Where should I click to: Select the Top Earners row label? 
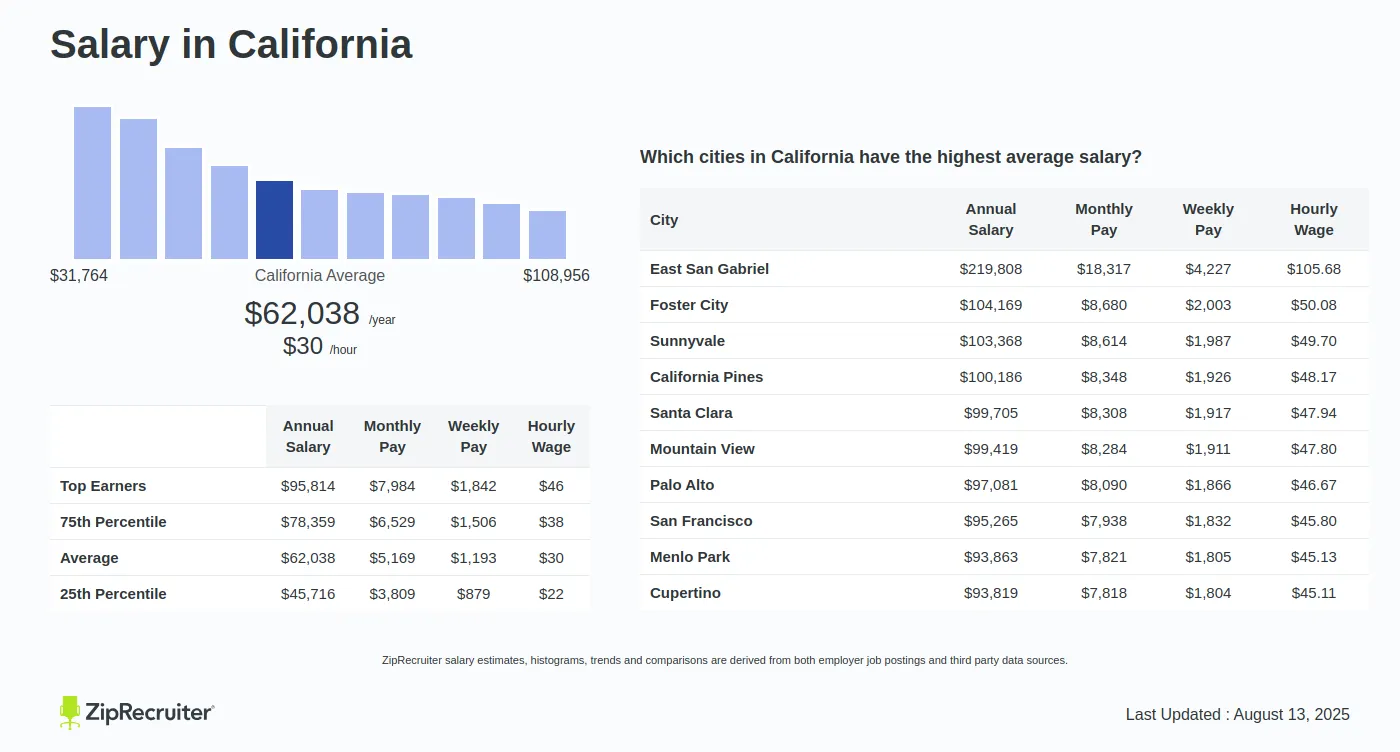[x=103, y=486]
